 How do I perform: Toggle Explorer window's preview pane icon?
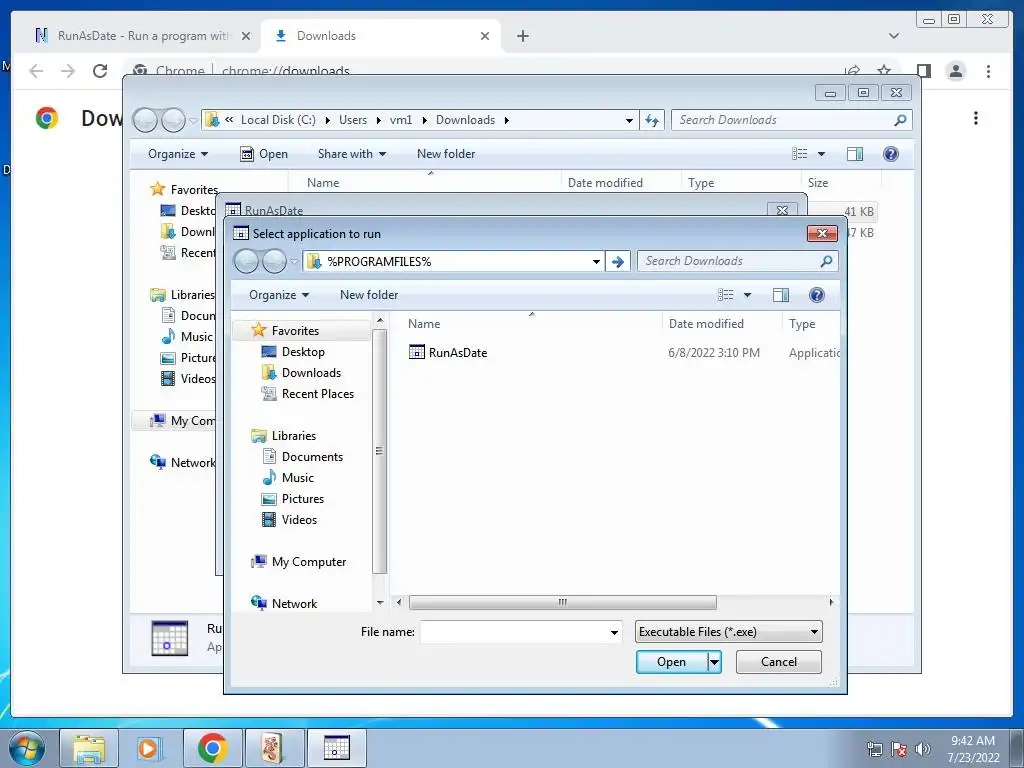pyautogui.click(x=854, y=153)
